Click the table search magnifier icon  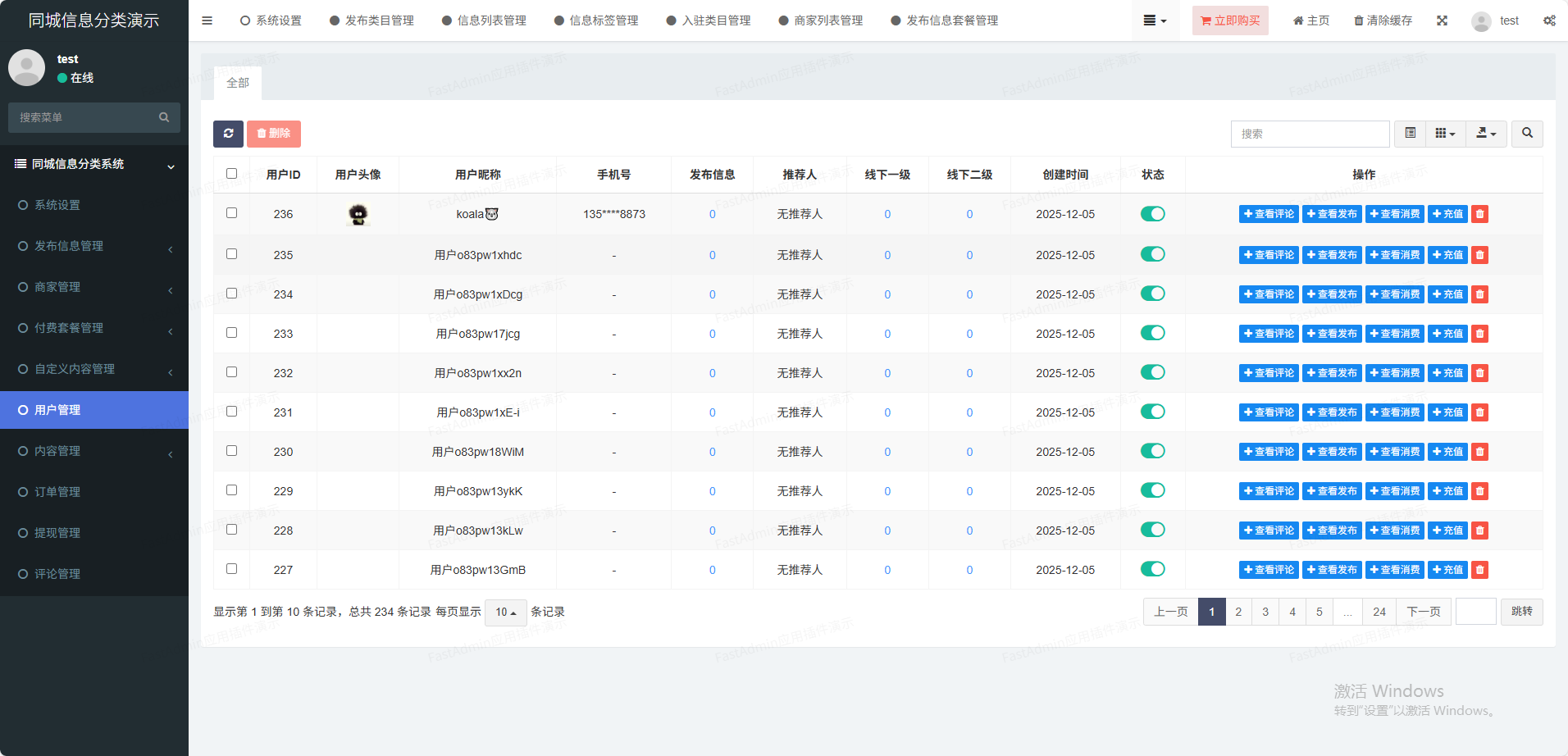[1527, 134]
